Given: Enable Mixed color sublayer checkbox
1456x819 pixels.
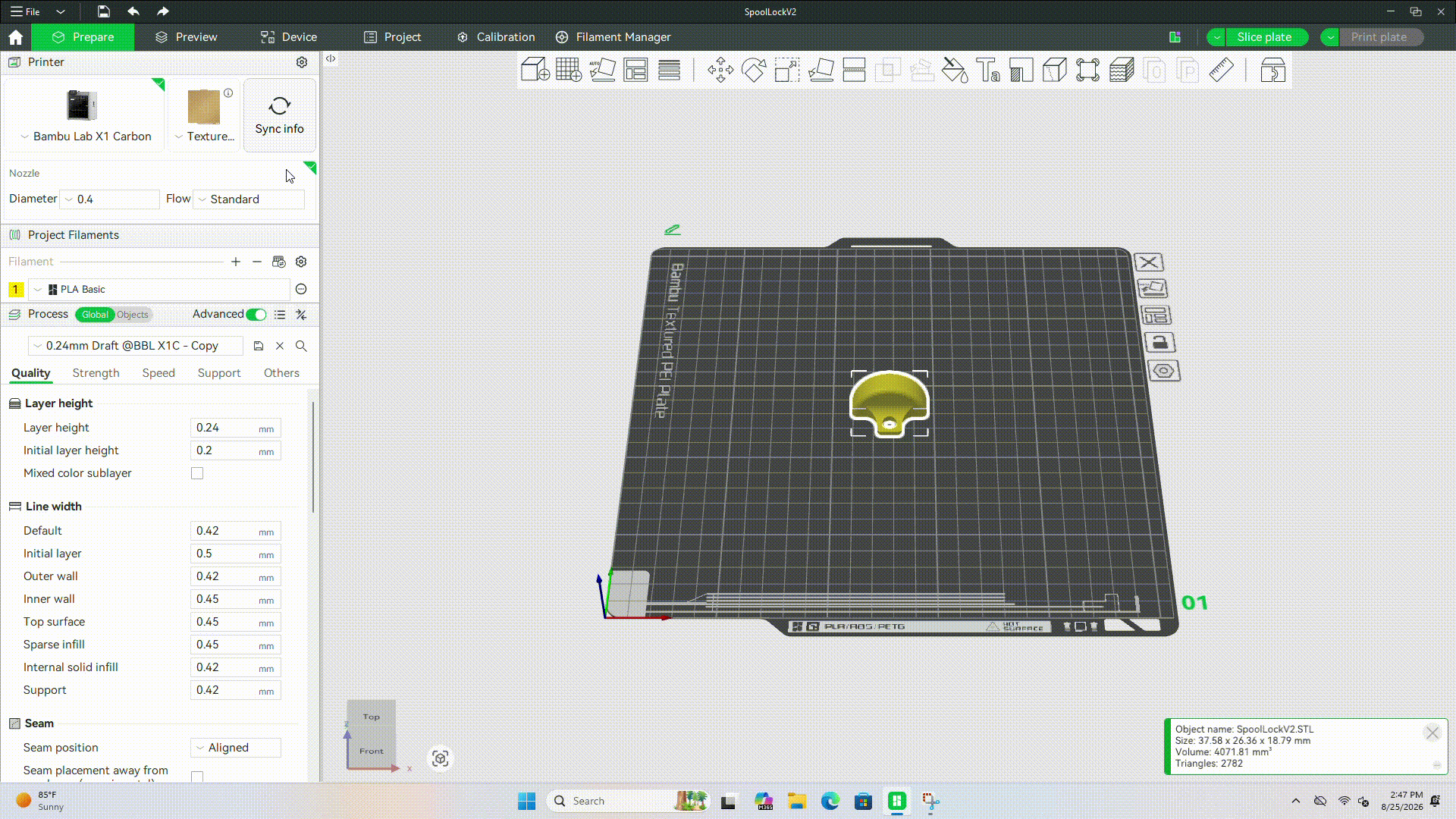Looking at the screenshot, I should [197, 473].
